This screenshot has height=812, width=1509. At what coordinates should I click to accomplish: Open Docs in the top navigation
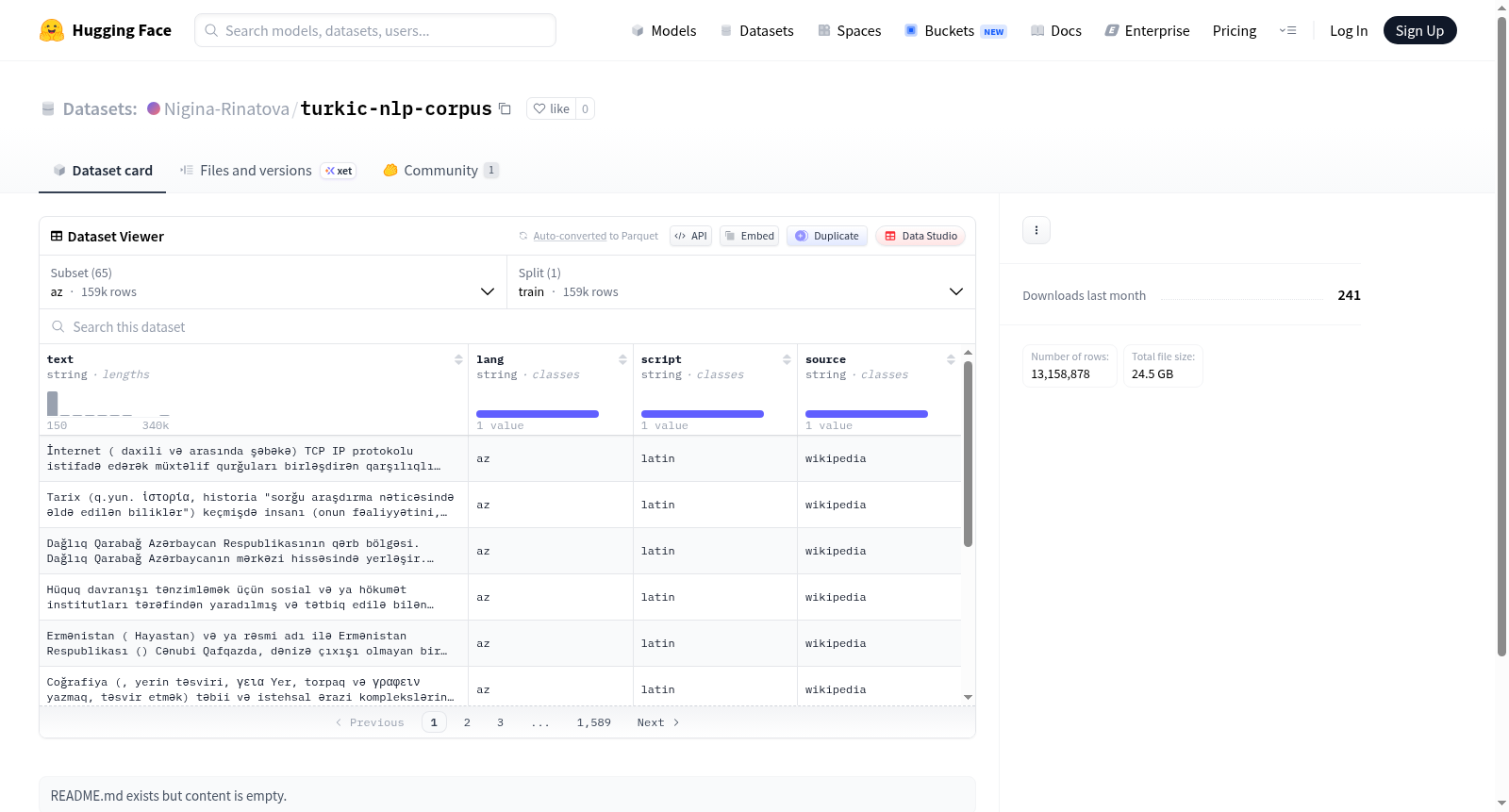(1056, 30)
